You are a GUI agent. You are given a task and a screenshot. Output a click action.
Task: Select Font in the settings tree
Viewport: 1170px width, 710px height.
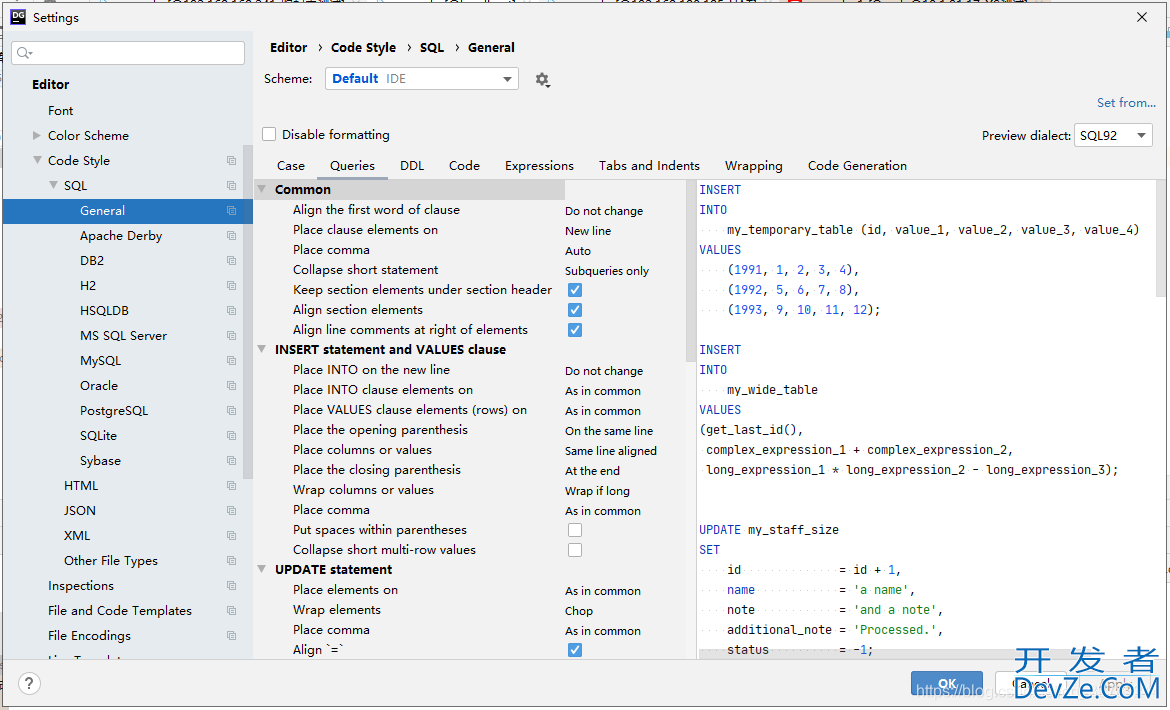60,110
